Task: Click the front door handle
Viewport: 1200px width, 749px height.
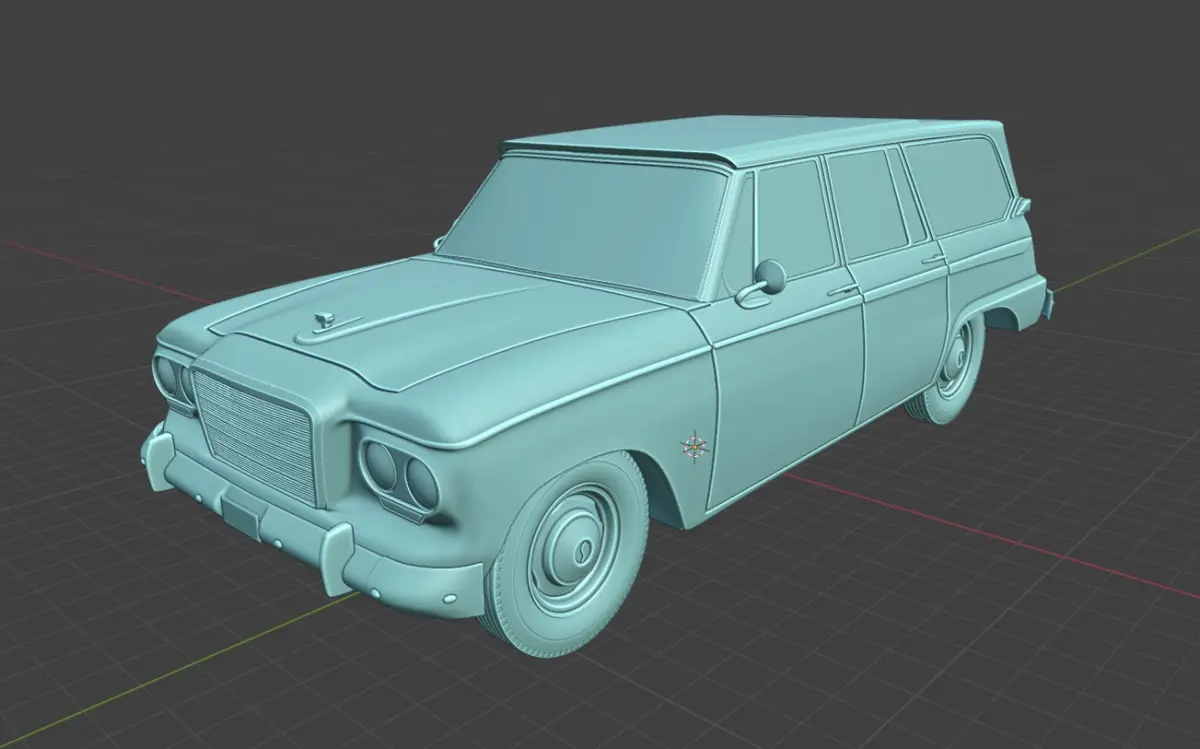Action: click(x=842, y=290)
